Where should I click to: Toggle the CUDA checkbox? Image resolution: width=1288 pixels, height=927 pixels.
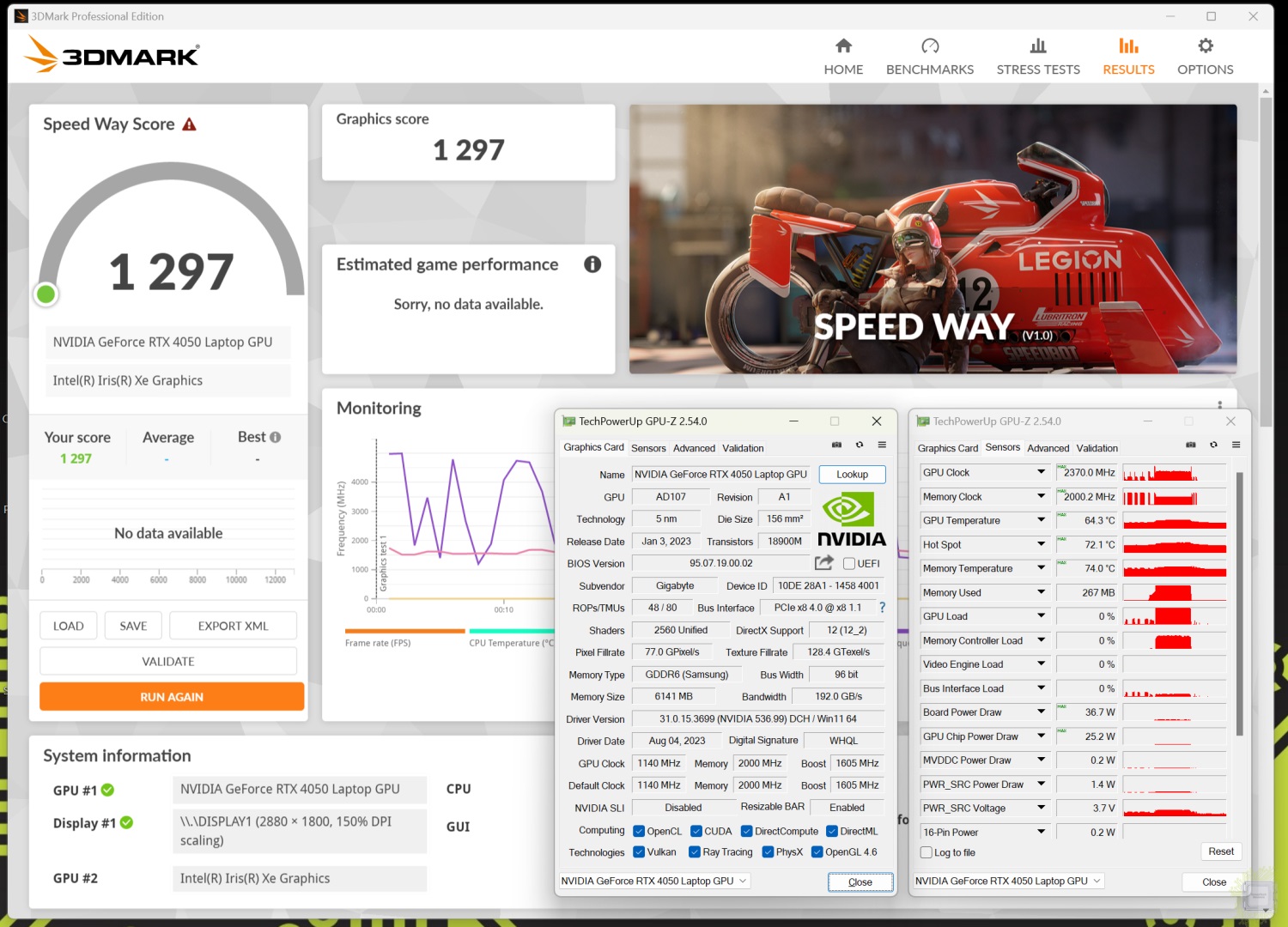tap(696, 831)
